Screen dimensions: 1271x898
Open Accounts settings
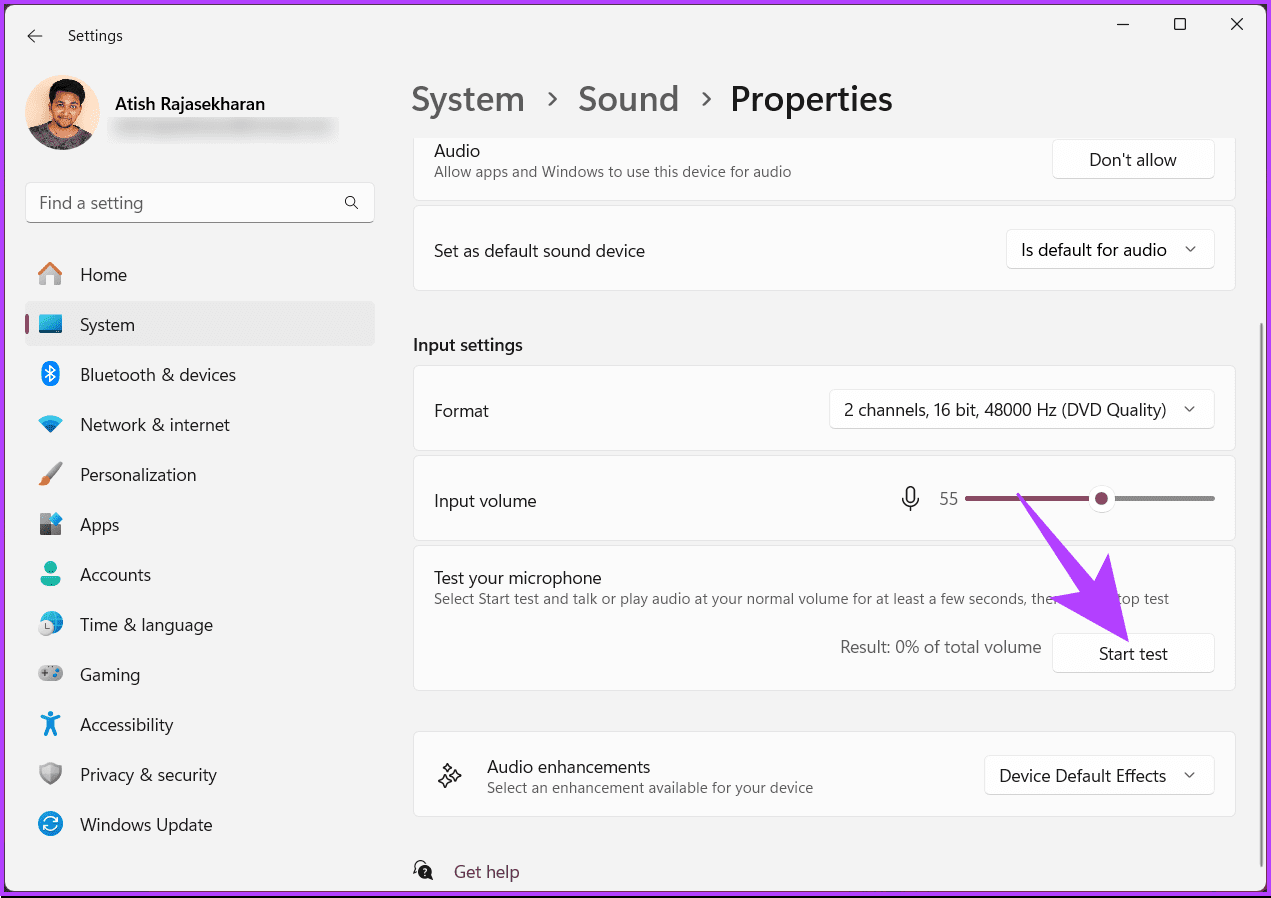[x=115, y=574]
